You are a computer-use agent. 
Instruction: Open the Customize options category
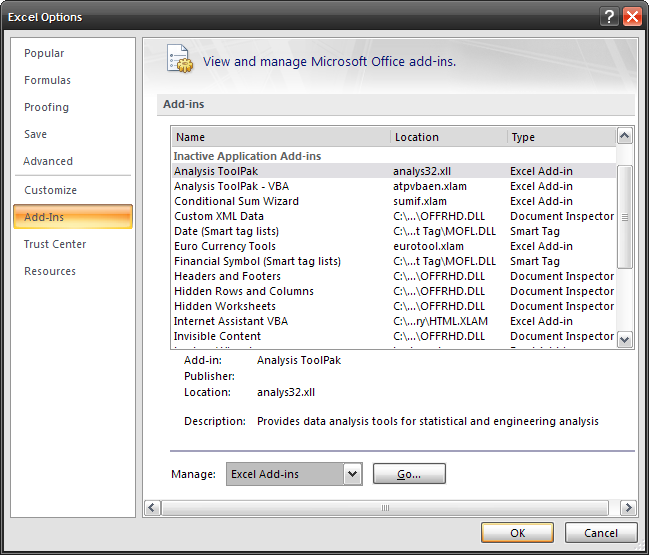tap(50, 190)
